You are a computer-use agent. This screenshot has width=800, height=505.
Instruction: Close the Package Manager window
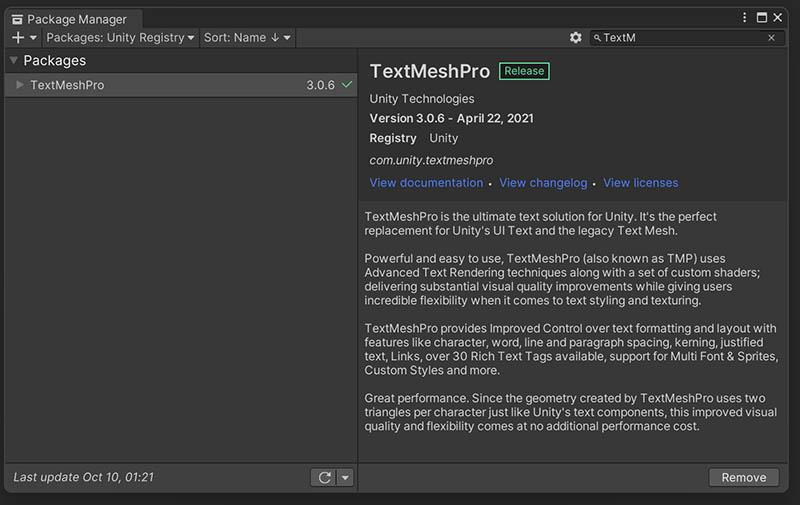click(778, 18)
